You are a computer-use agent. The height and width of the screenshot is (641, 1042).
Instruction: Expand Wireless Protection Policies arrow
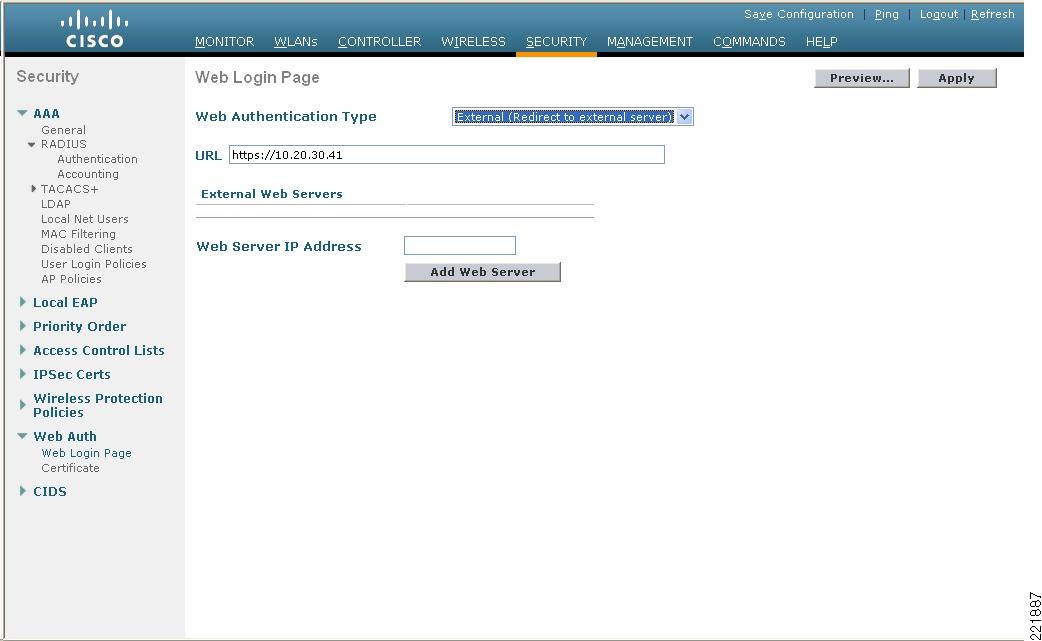coord(23,405)
